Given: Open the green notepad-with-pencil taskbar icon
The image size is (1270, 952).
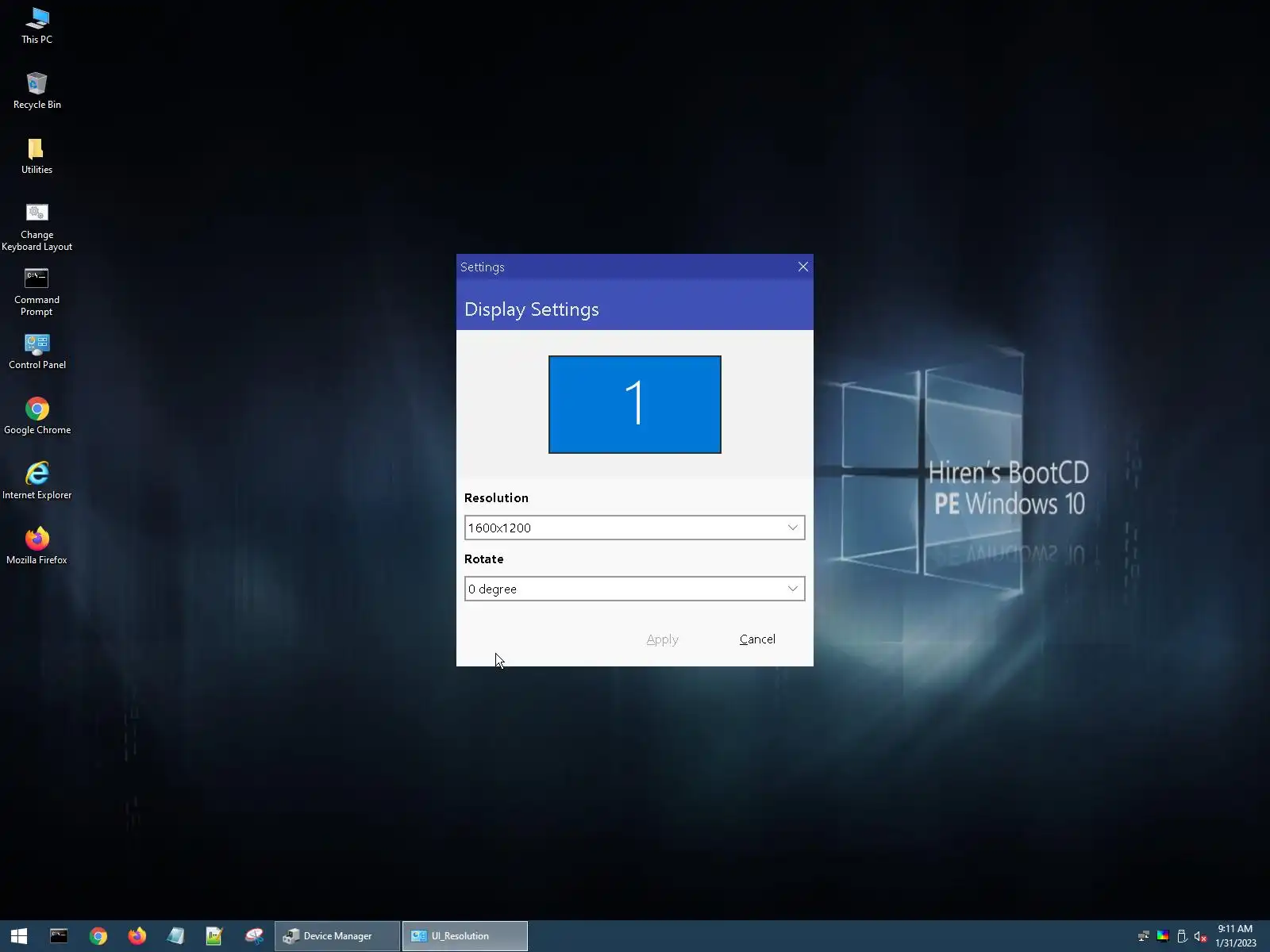Looking at the screenshot, I should (214, 936).
